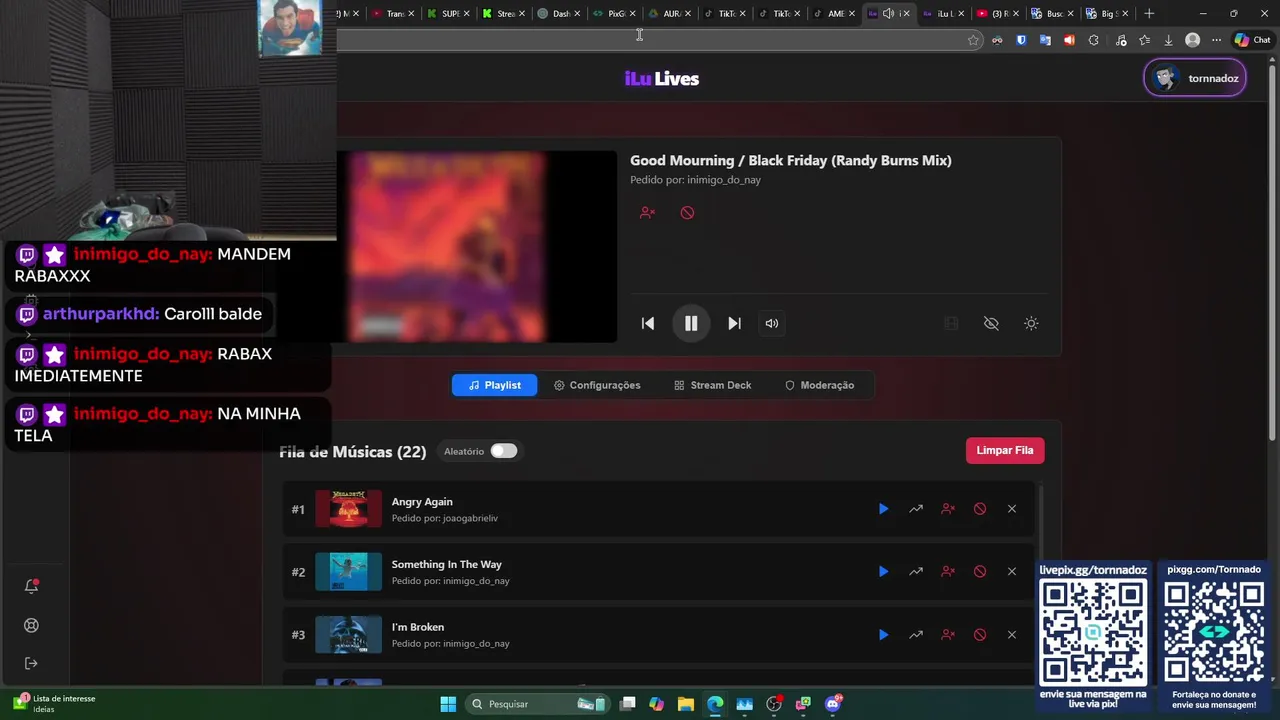Open the Playlist tab
This screenshot has height=720, width=1280.
pos(494,385)
